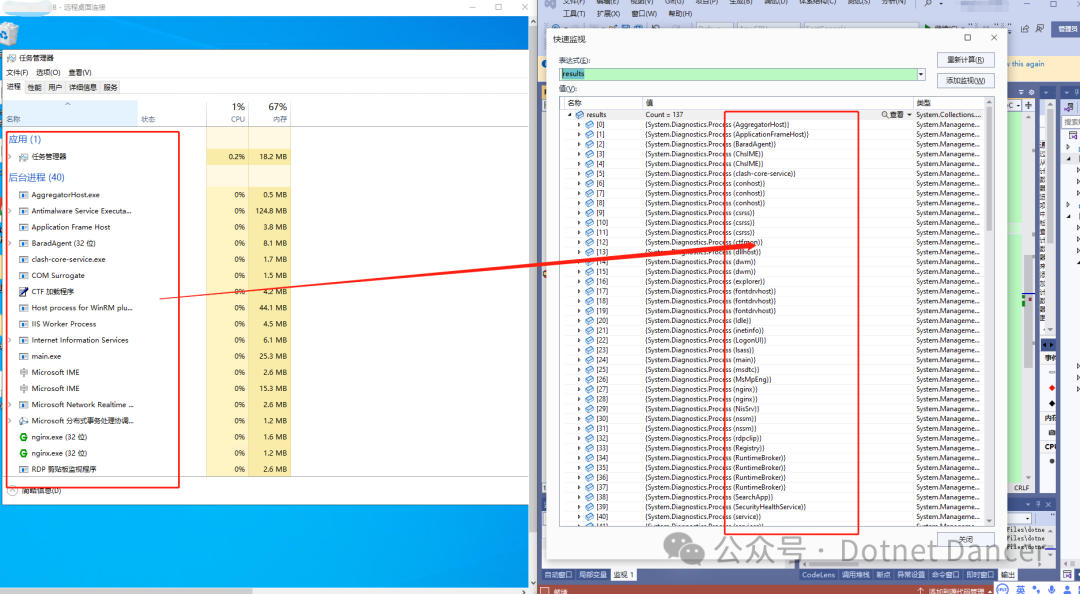
Task: Select 断点 in the Visual Studio panel bar
Action: [x=885, y=574]
